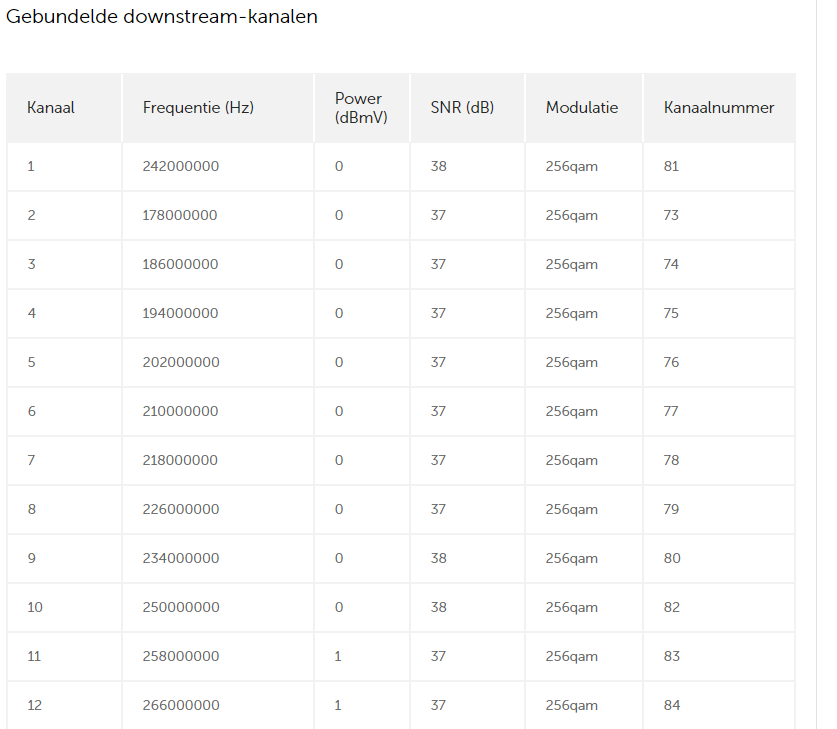Select the frequency 202000000 cell

click(180, 362)
